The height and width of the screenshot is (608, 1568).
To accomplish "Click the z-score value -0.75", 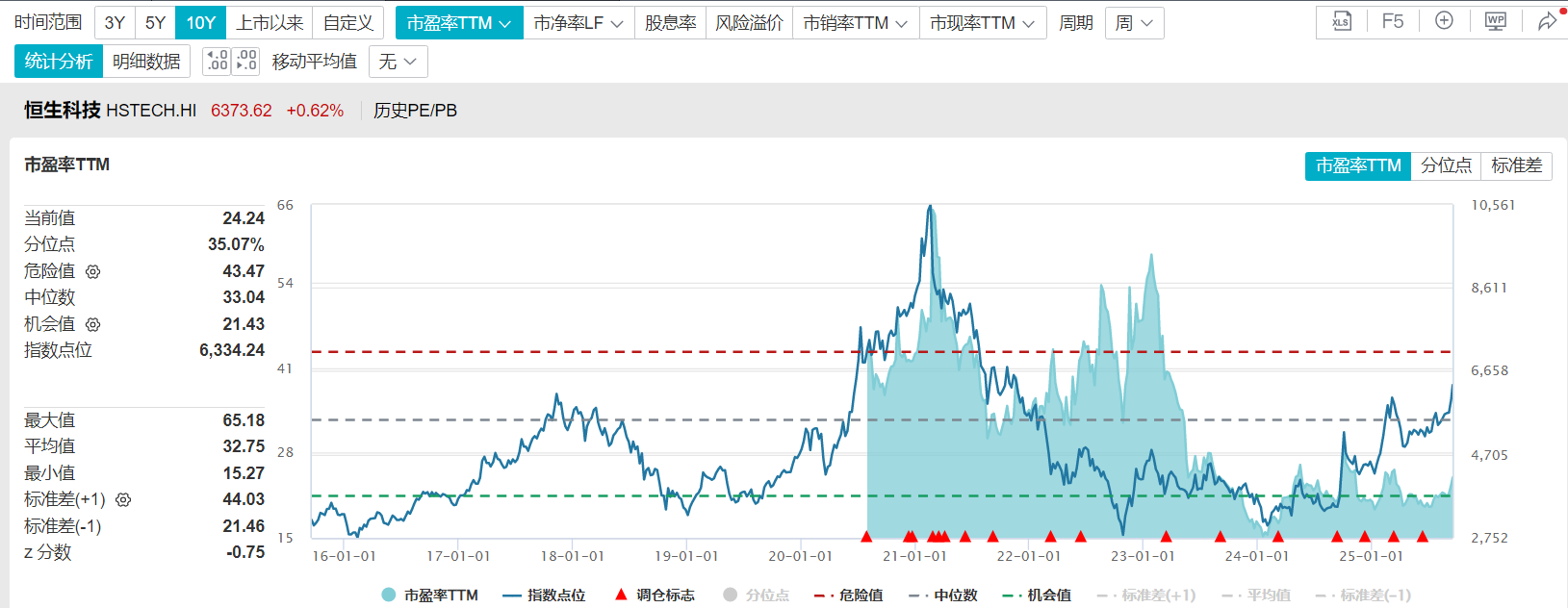I will pos(245,552).
